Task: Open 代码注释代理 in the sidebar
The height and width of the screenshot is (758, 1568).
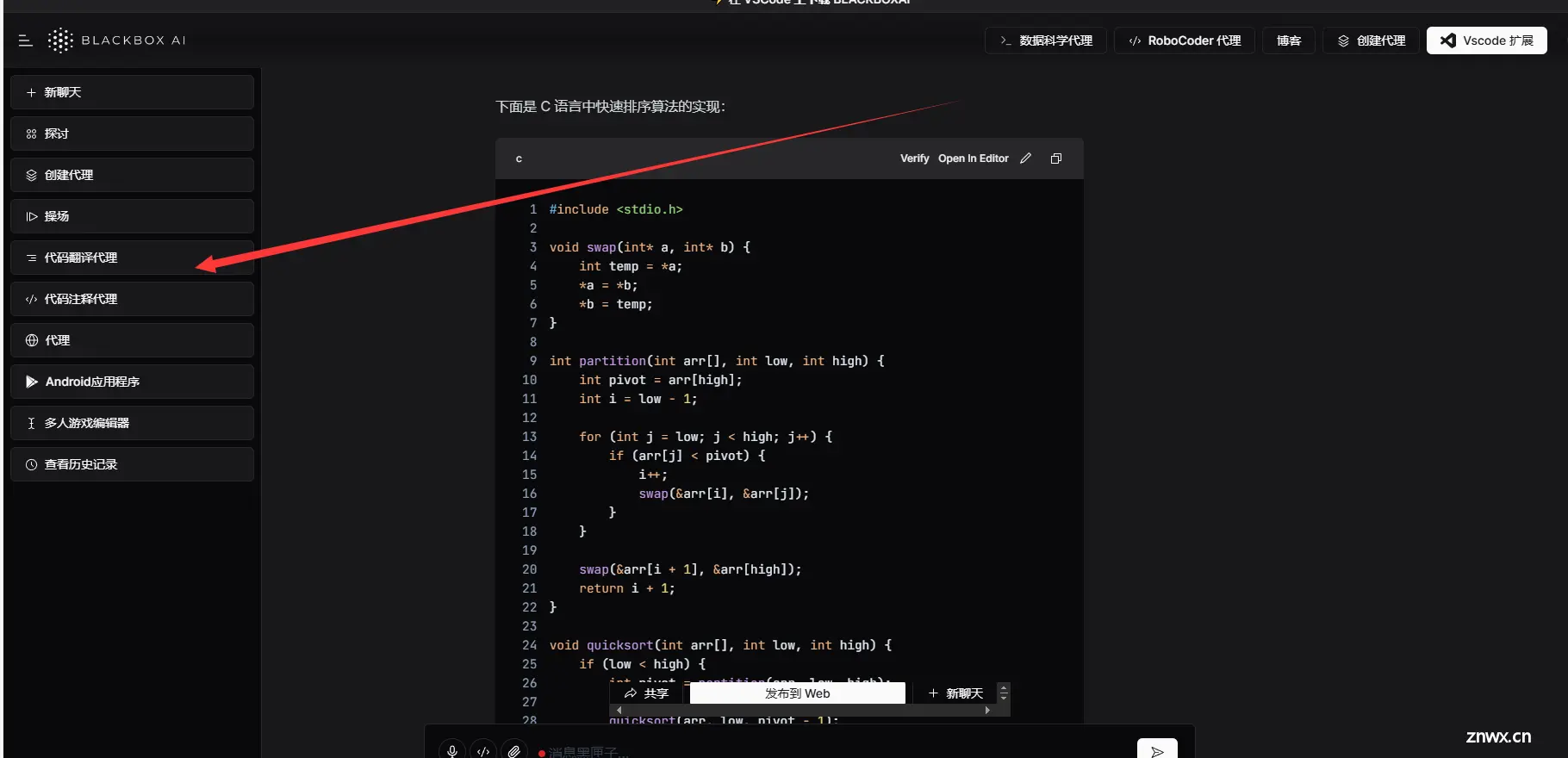Action: coord(132,299)
